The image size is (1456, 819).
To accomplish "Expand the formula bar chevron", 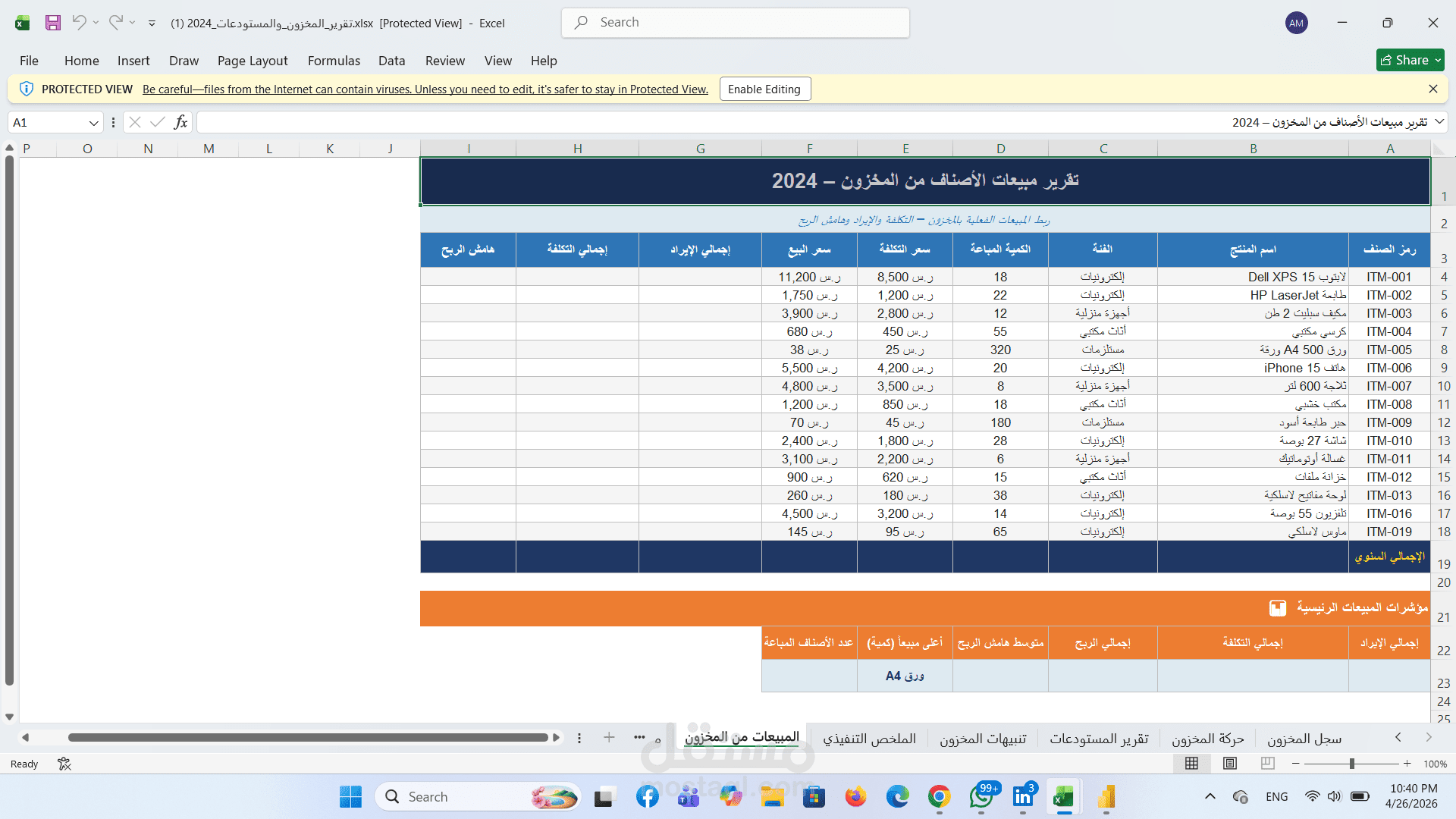I will click(1439, 121).
